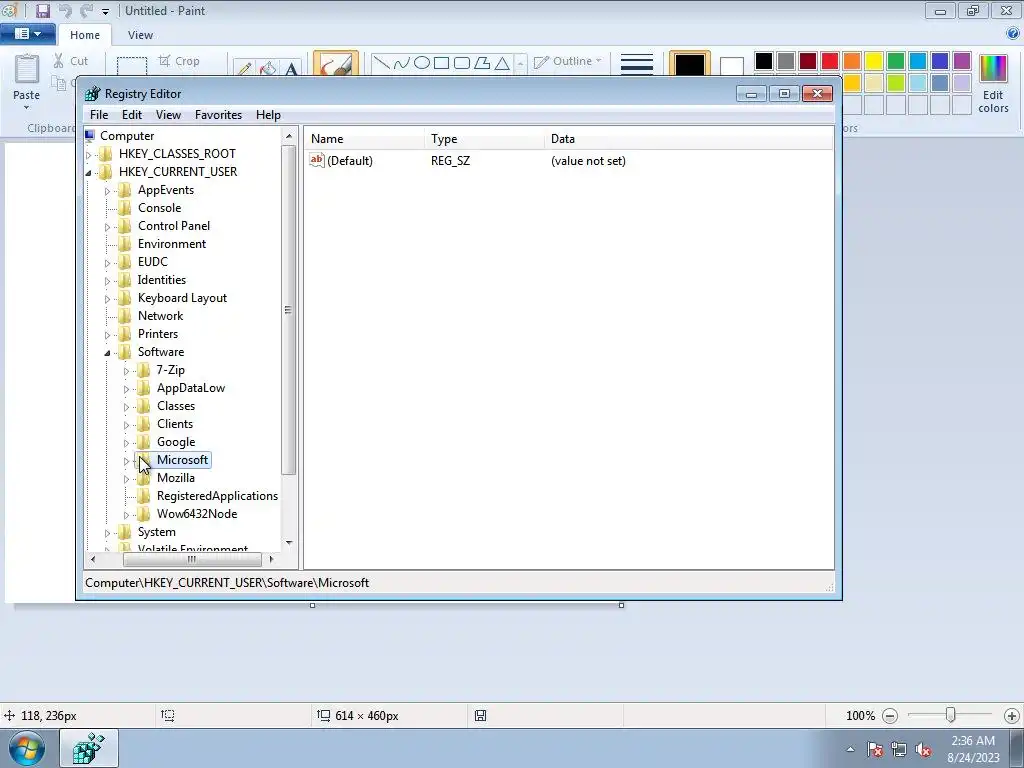1024x768 pixels.
Task: Open Edit colors in Paint
Action: [x=993, y=84]
